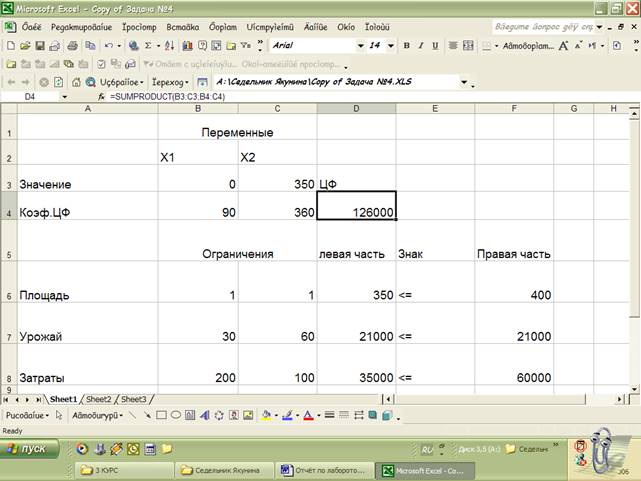
Task: Switch to the Sheet2 tab
Action: click(x=98, y=399)
